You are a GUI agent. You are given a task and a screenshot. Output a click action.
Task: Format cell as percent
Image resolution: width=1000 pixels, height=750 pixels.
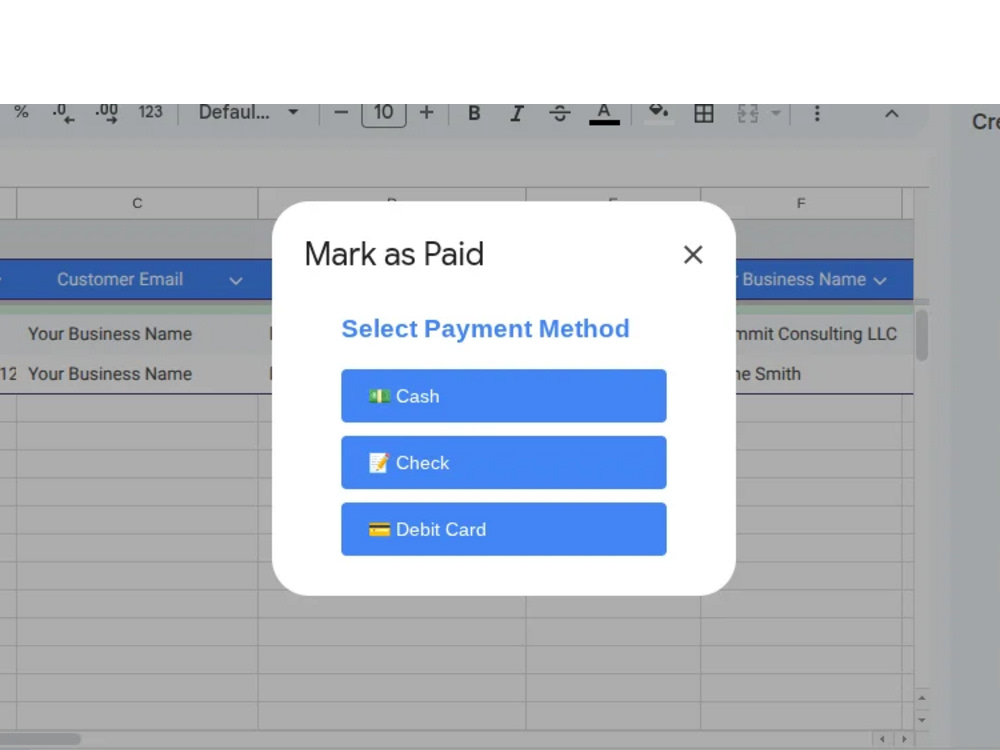pos(21,113)
